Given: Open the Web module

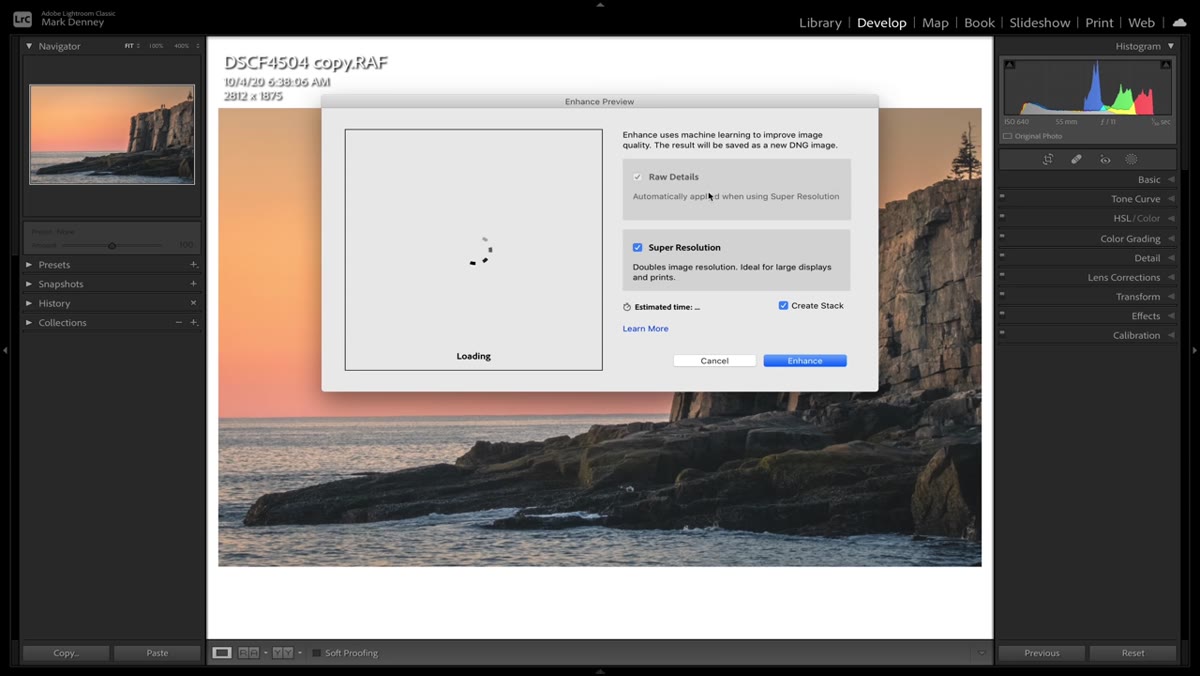Looking at the screenshot, I should [1141, 22].
